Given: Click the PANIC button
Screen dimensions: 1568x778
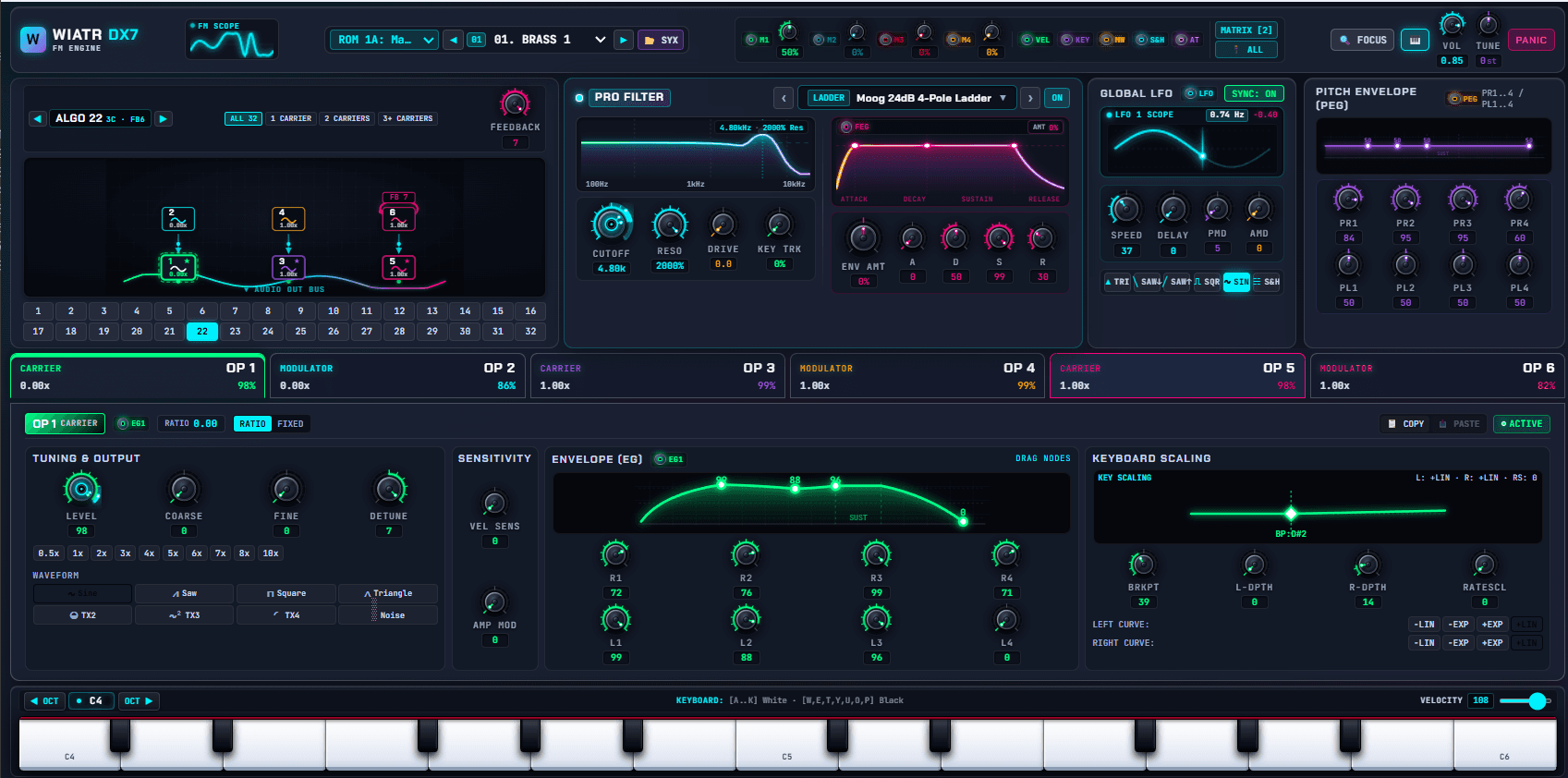Looking at the screenshot, I should (x=1531, y=40).
